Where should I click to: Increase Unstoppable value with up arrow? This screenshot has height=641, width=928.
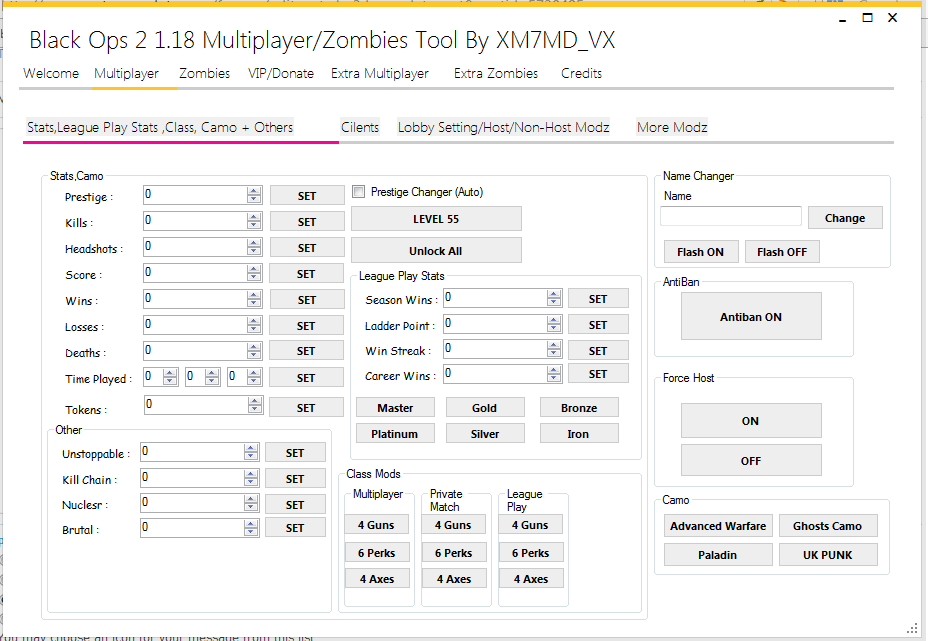251,448
